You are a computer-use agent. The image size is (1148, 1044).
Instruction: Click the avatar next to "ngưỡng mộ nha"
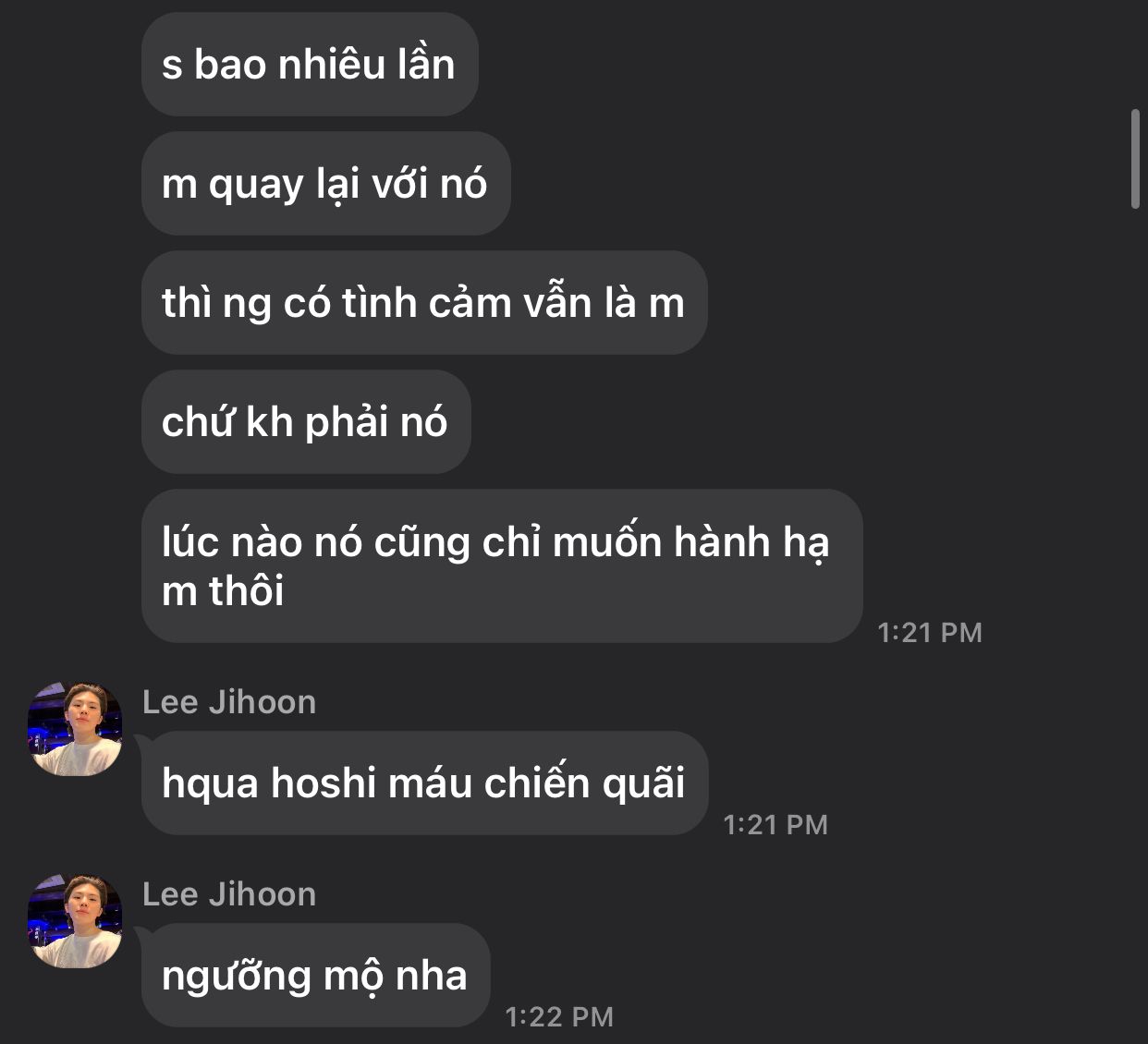pyautogui.click(x=75, y=921)
